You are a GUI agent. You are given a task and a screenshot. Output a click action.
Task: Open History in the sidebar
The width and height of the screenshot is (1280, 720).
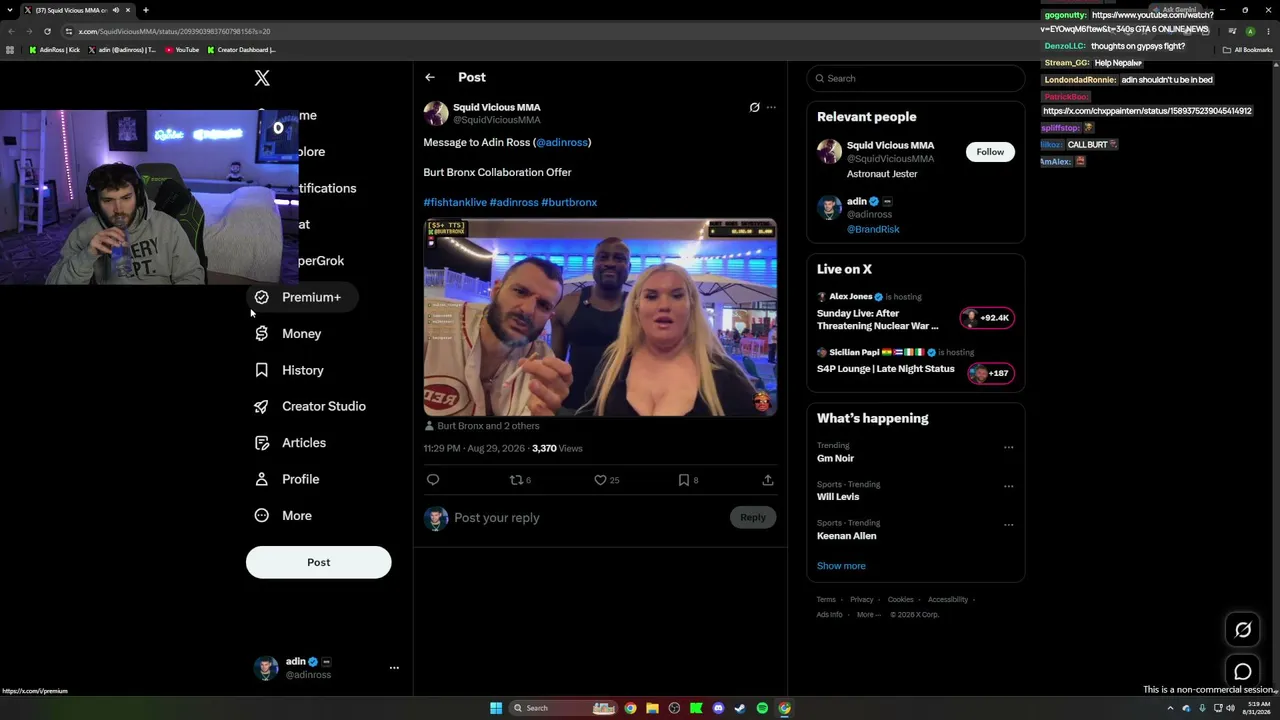(289, 370)
